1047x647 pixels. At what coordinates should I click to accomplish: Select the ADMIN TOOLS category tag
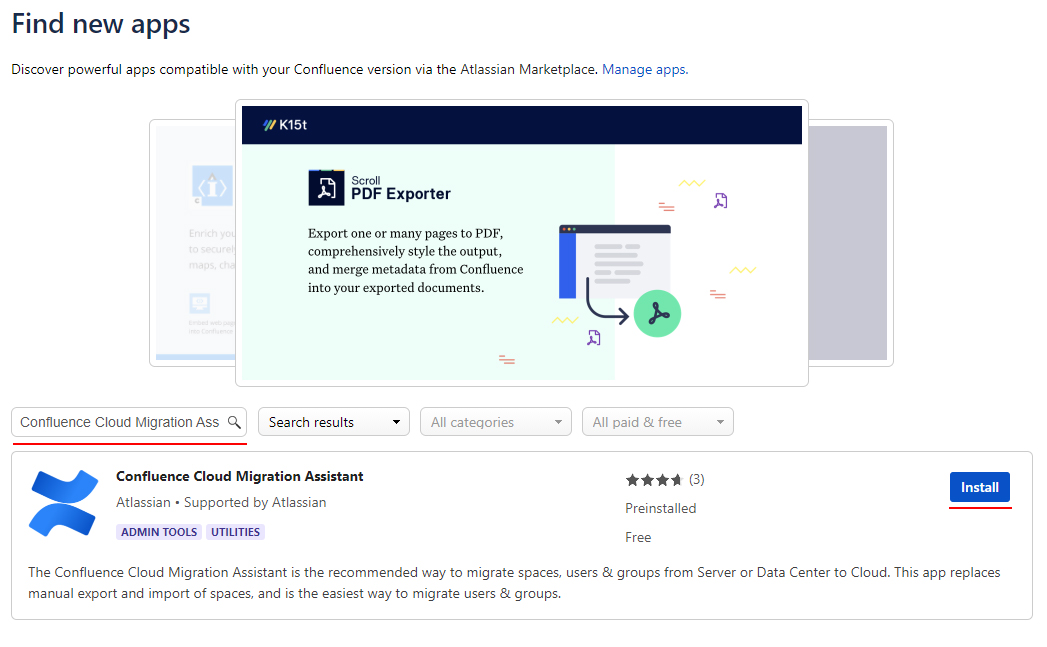[158, 531]
